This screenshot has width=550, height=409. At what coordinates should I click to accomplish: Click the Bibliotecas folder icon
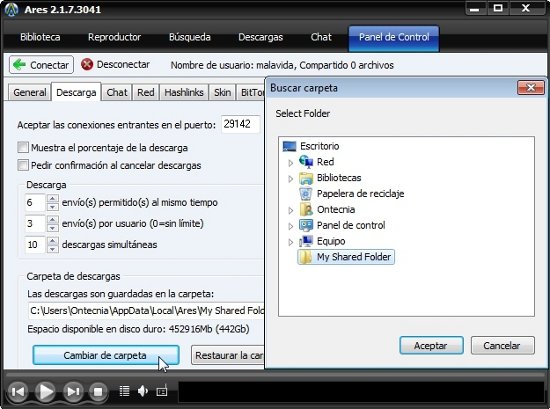(306, 178)
